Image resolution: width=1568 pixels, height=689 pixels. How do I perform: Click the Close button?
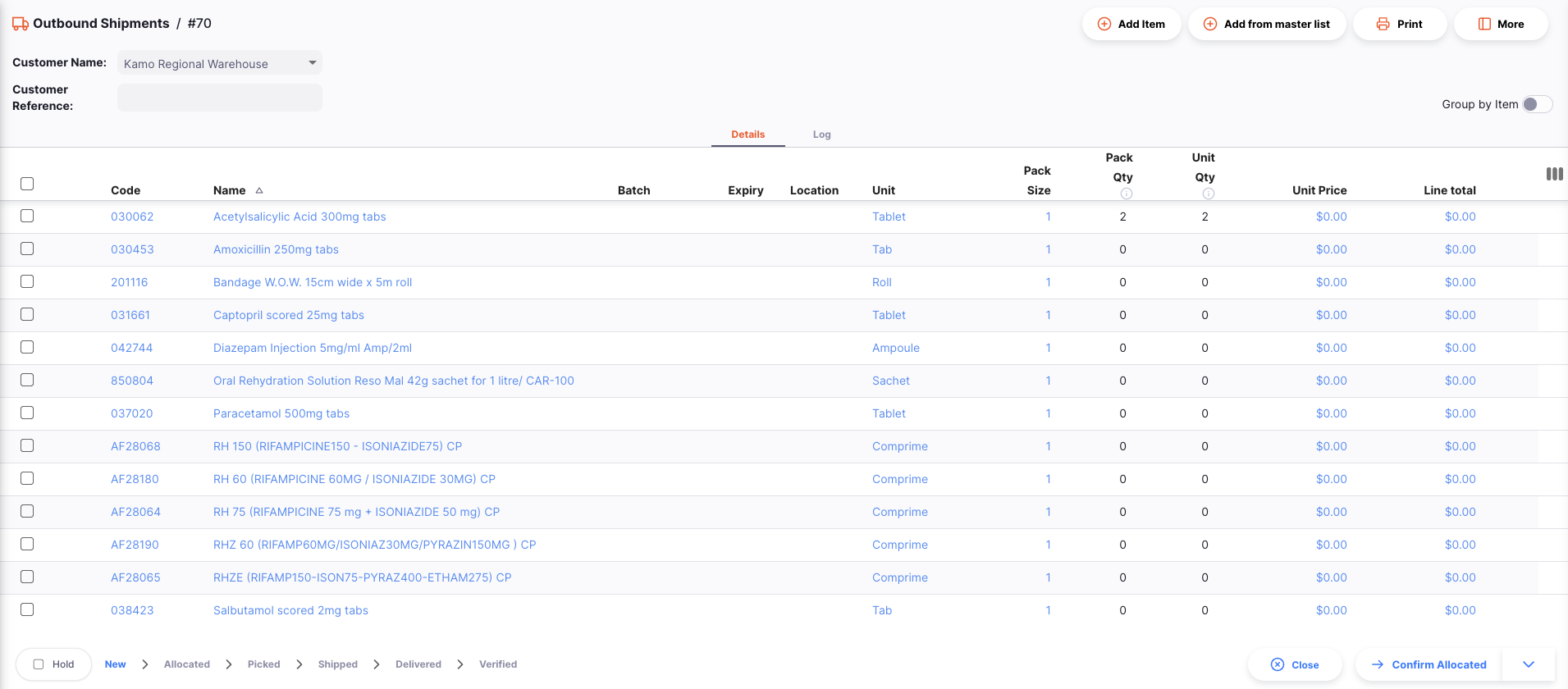point(1295,664)
